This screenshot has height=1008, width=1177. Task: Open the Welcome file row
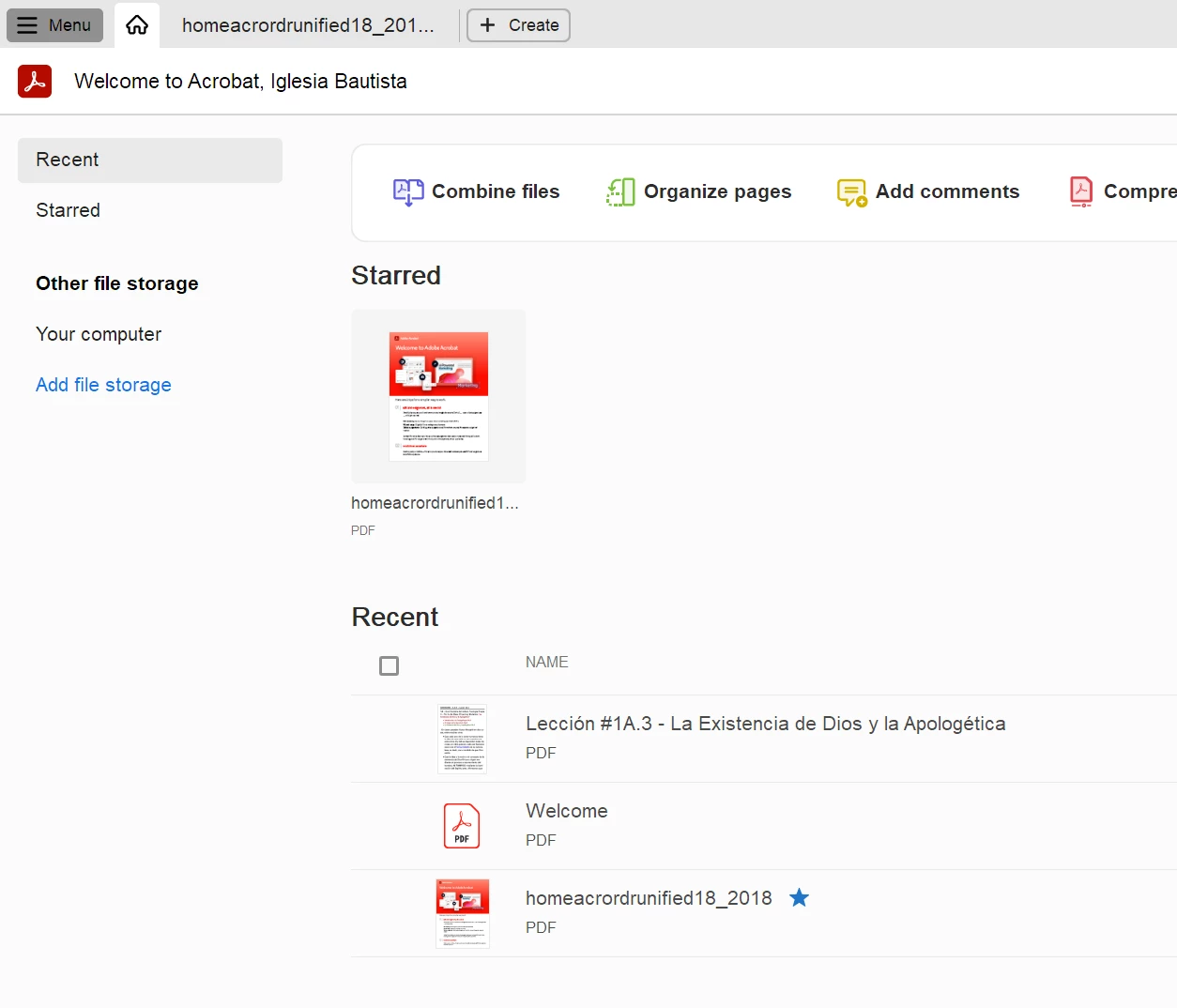coord(764,826)
